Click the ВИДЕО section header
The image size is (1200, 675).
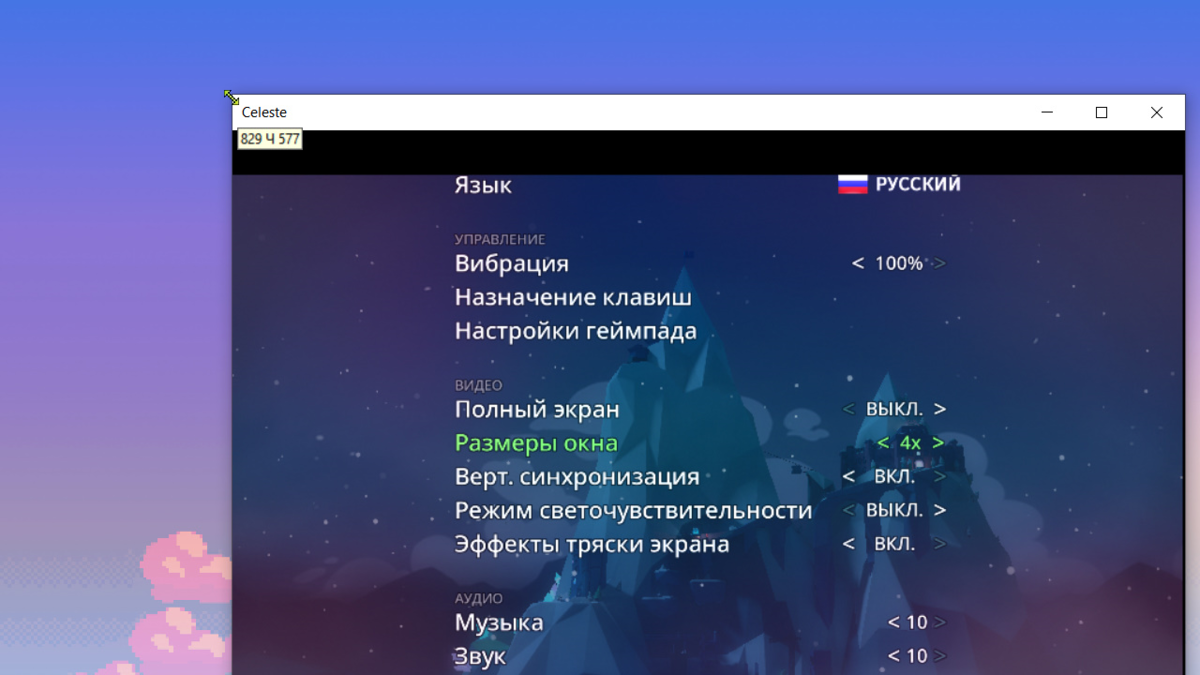(x=478, y=385)
